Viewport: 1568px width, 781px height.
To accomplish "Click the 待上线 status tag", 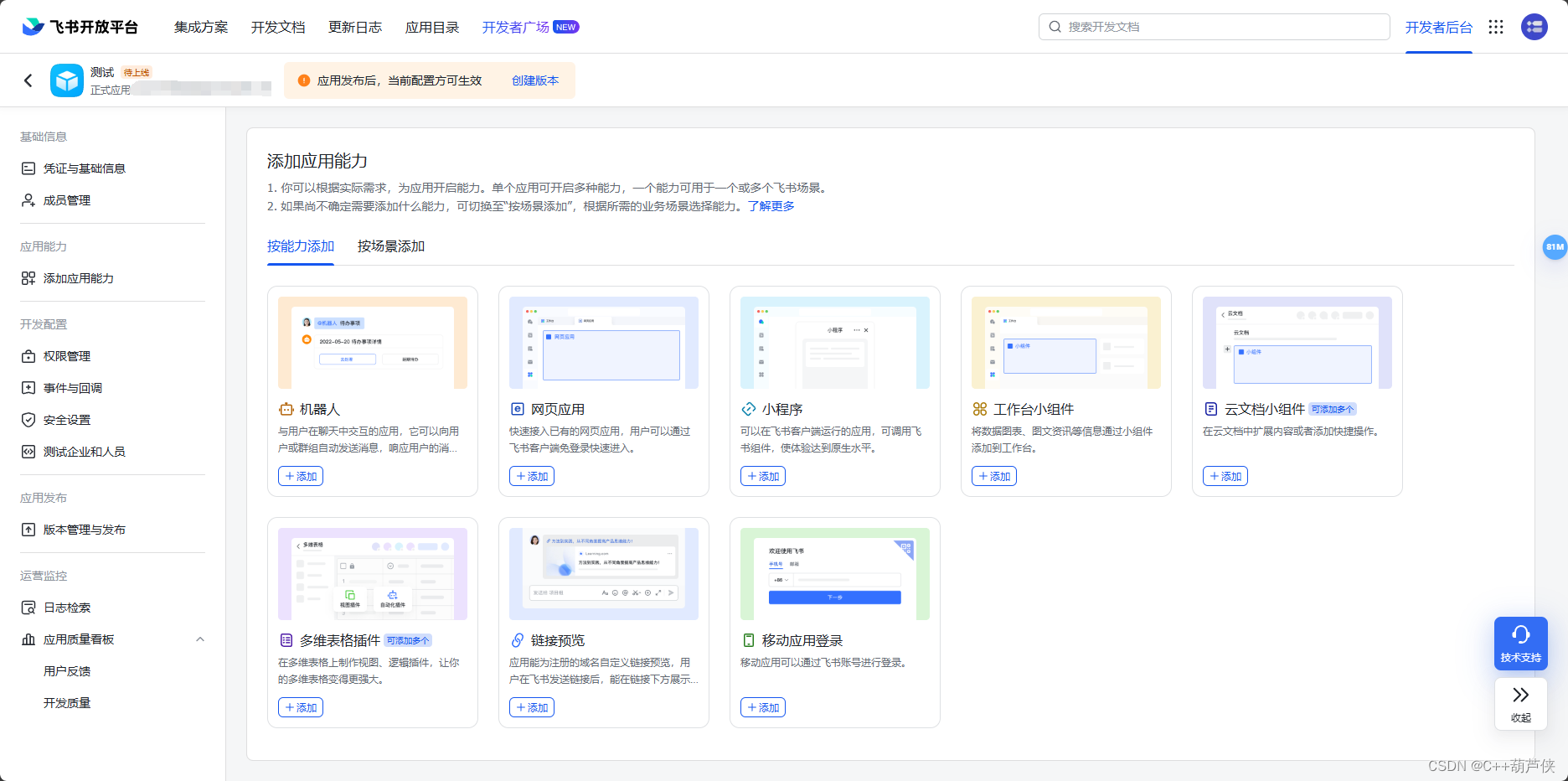I will [137, 73].
